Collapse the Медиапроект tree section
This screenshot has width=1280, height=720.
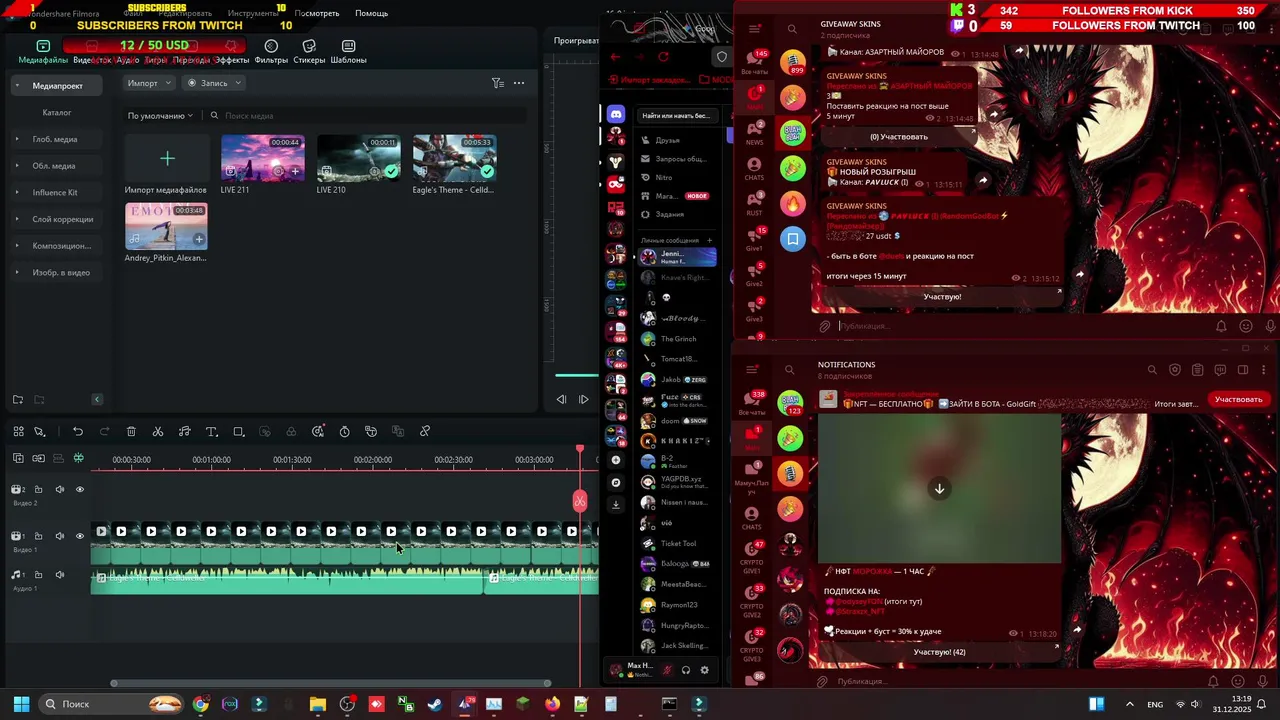pos(17,86)
